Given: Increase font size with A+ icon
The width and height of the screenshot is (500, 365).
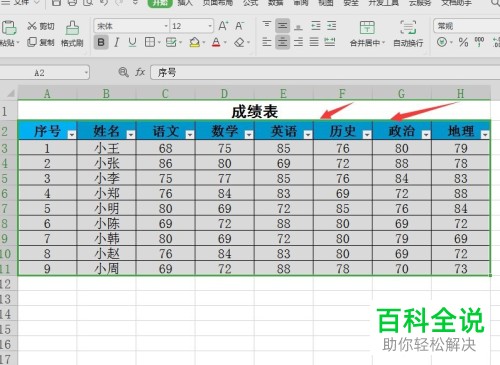Looking at the screenshot, I should pyautogui.click(x=223, y=26).
